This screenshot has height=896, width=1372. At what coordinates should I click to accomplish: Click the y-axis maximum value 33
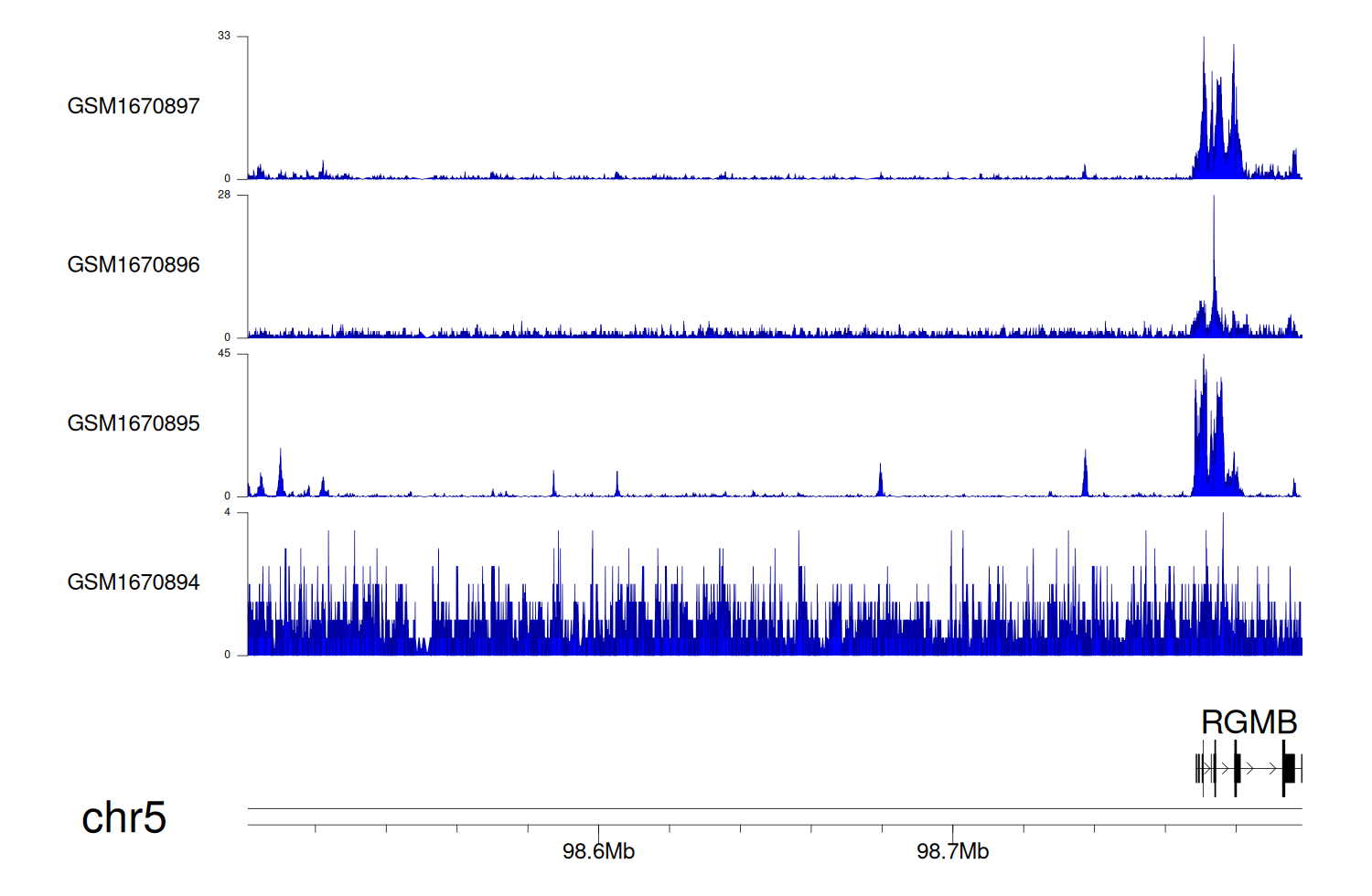[x=224, y=36]
